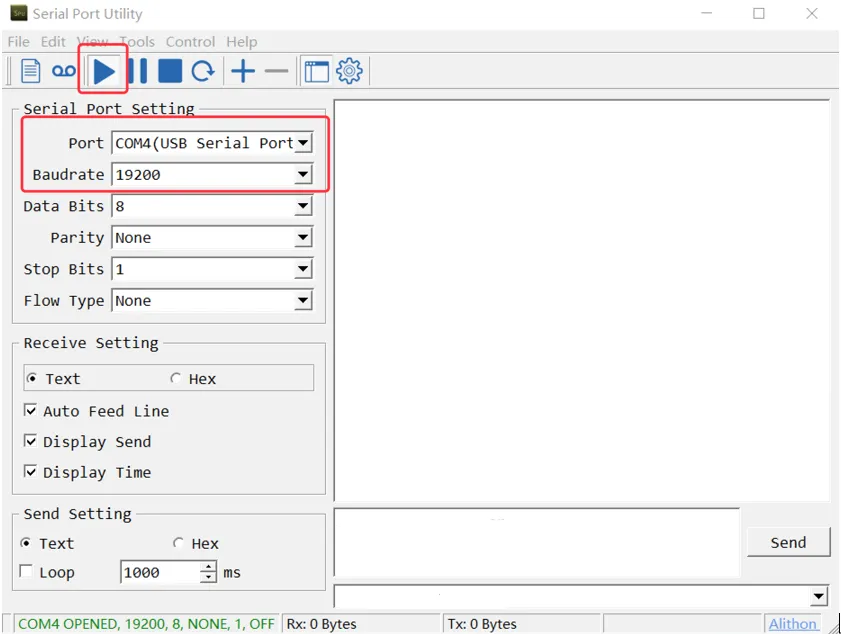The height and width of the screenshot is (634, 841).
Task: Open the send history dropdown arrow at bottom
Action: (818, 596)
